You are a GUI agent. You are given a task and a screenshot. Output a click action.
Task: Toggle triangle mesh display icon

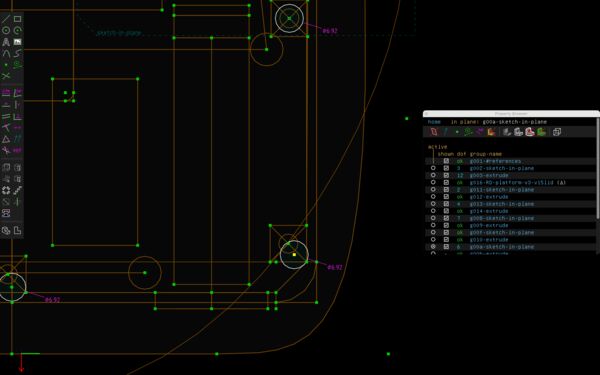[x=541, y=132]
